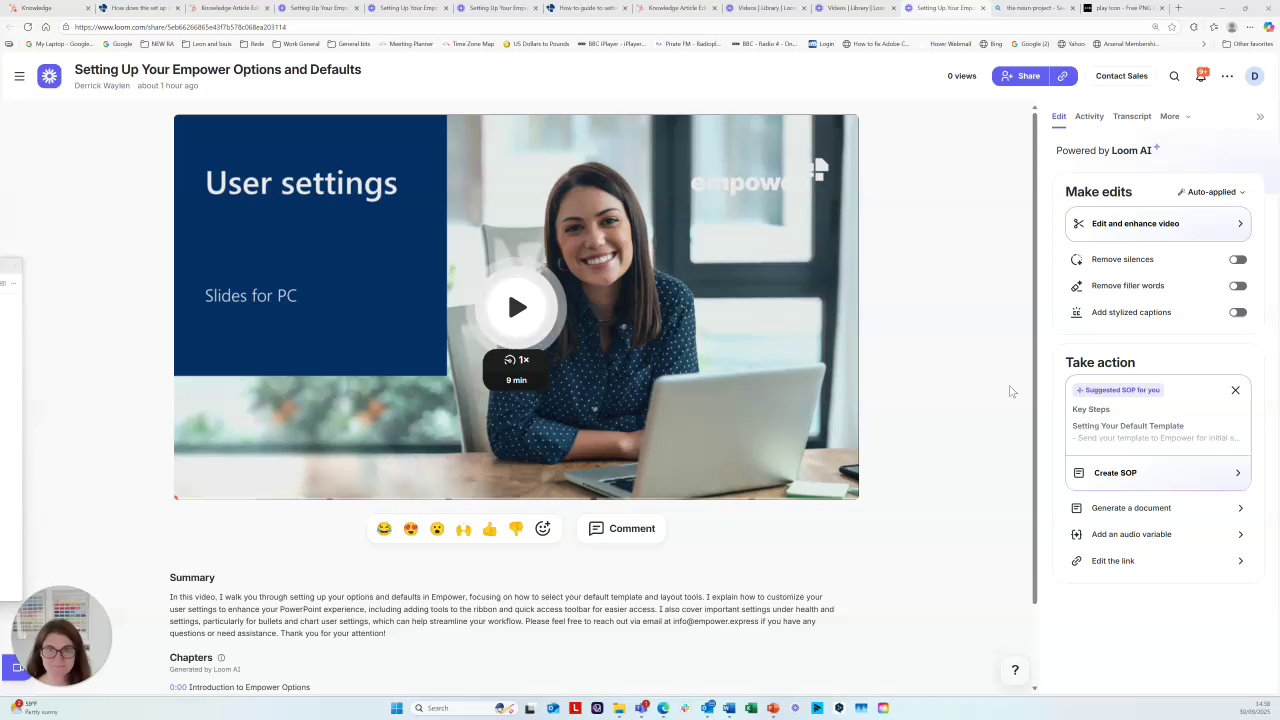Viewport: 1280px width, 720px height.
Task: Toggle Remove silences switch
Action: pyautogui.click(x=1238, y=260)
